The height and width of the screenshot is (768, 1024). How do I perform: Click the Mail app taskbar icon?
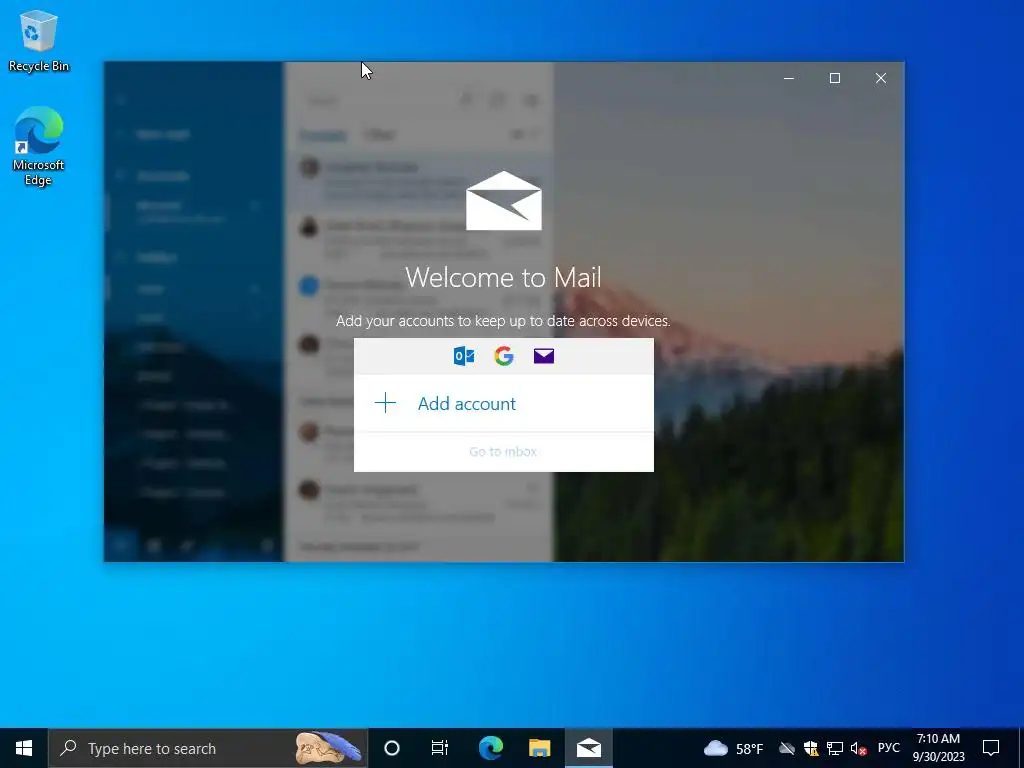588,748
